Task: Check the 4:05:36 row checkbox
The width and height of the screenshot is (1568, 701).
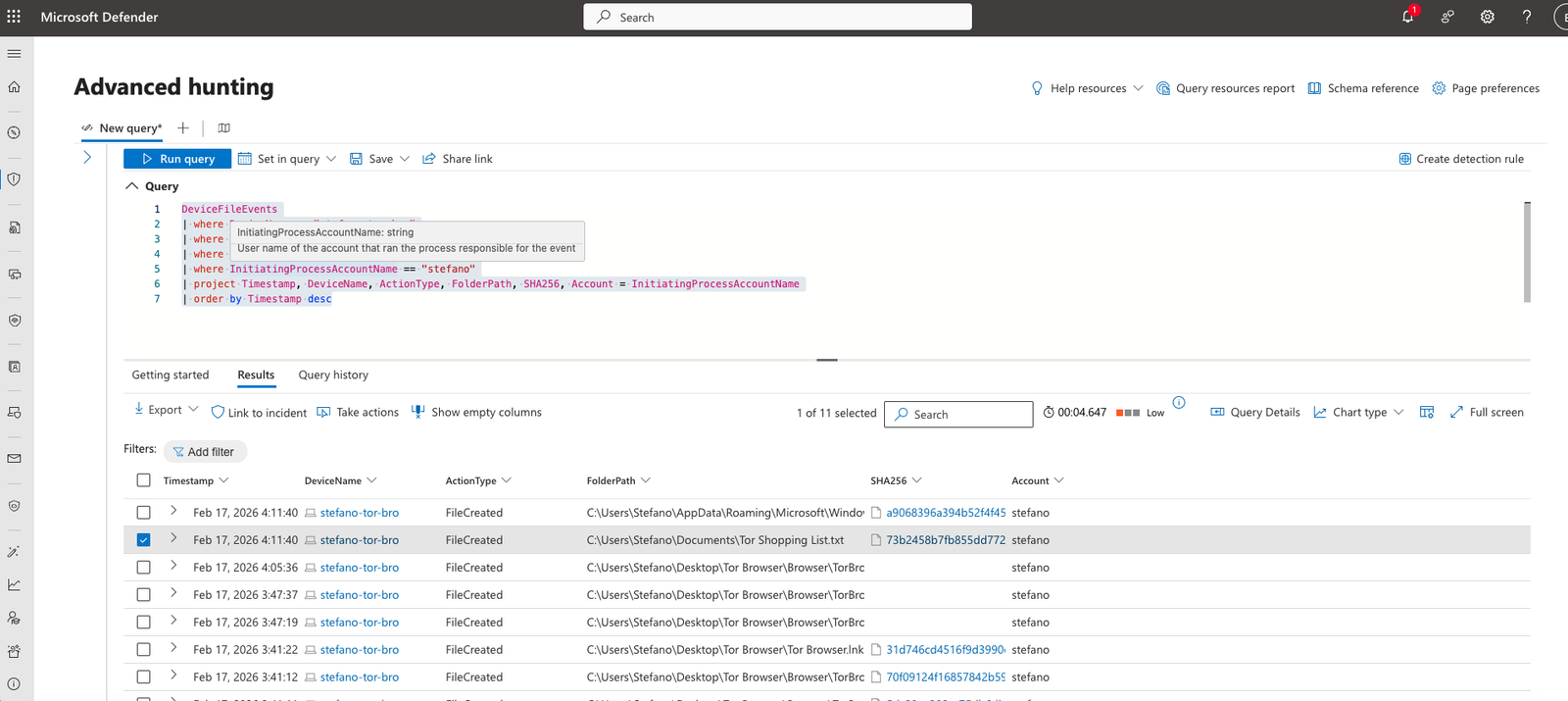Action: 144,568
